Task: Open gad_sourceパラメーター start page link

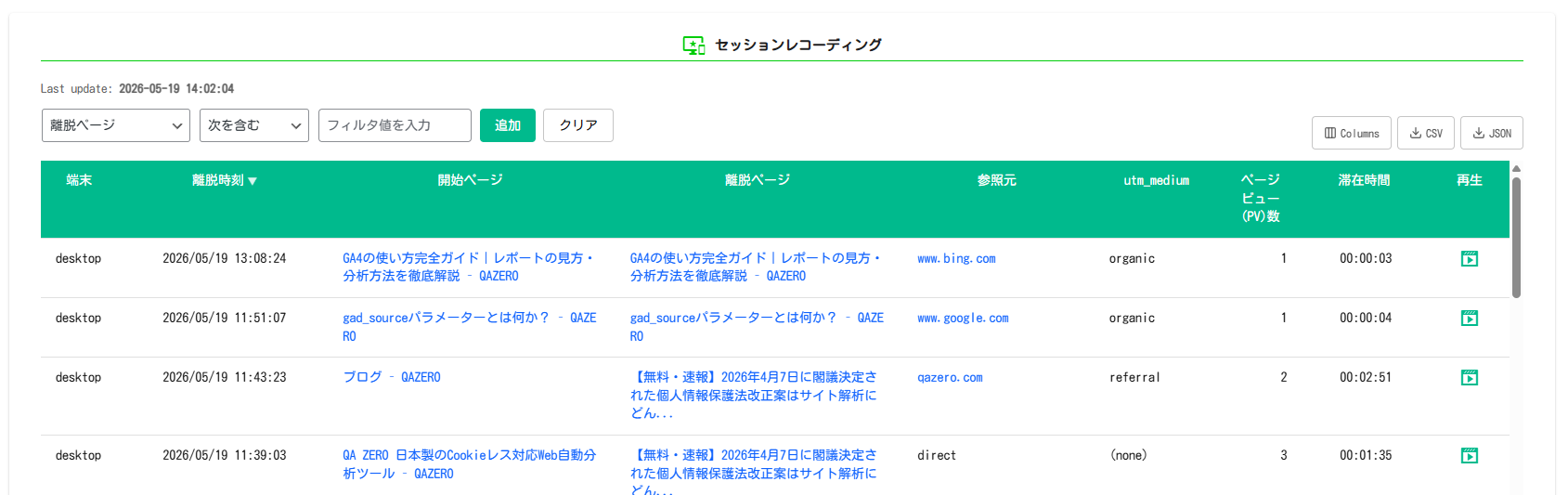Action: click(x=470, y=327)
